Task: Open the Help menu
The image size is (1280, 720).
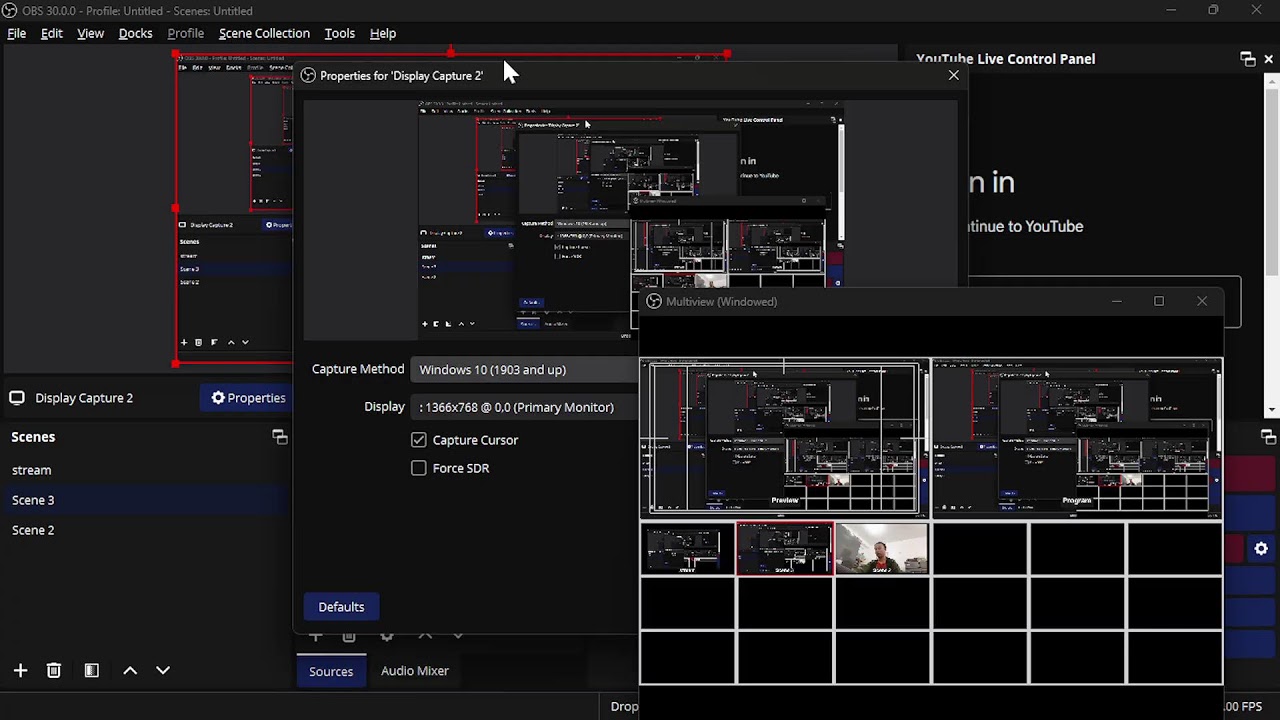Action: click(383, 33)
